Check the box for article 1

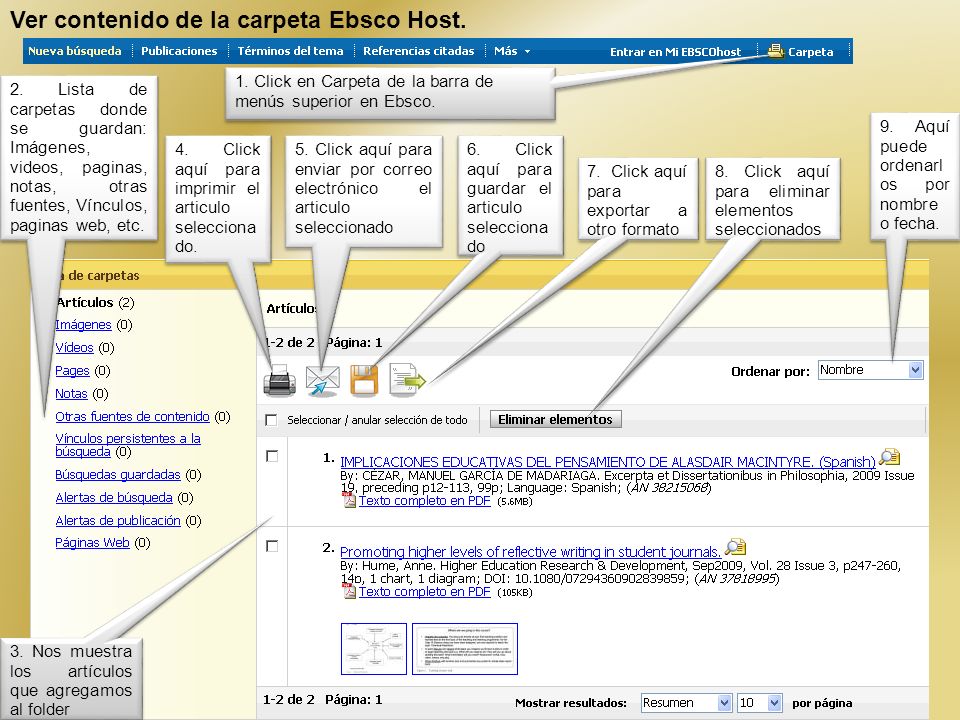tap(272, 456)
